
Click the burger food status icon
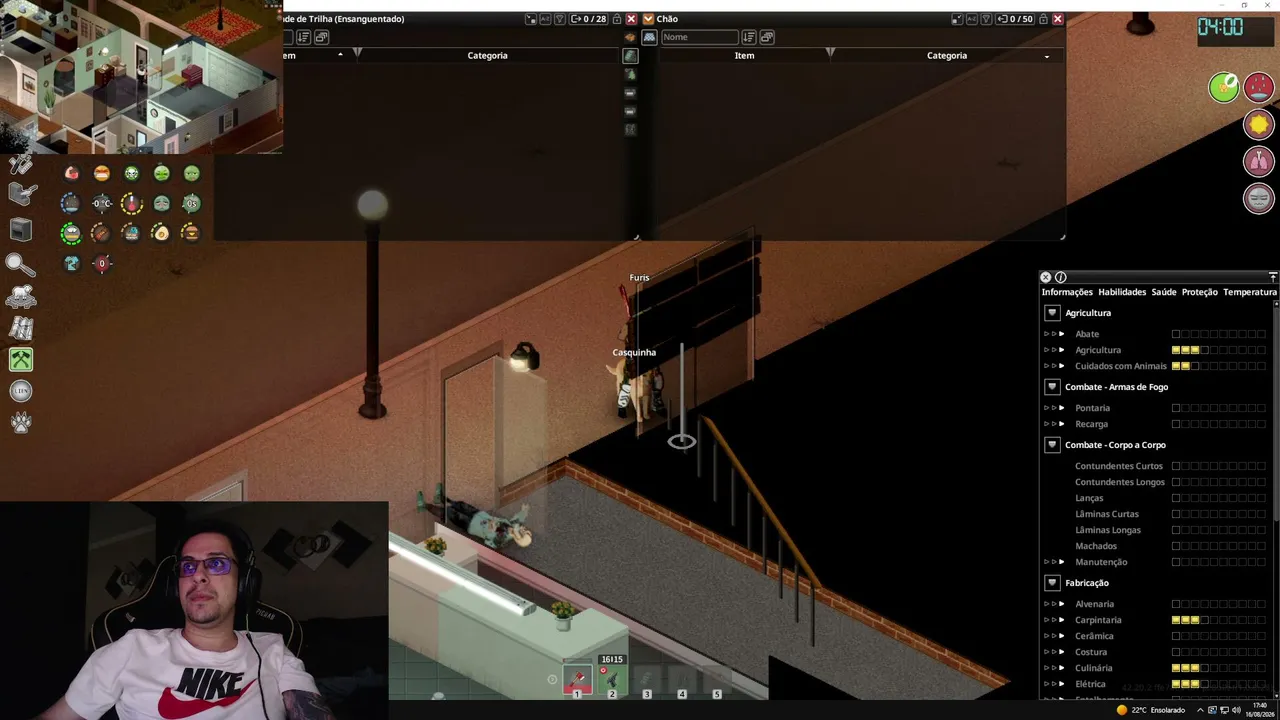pos(191,233)
